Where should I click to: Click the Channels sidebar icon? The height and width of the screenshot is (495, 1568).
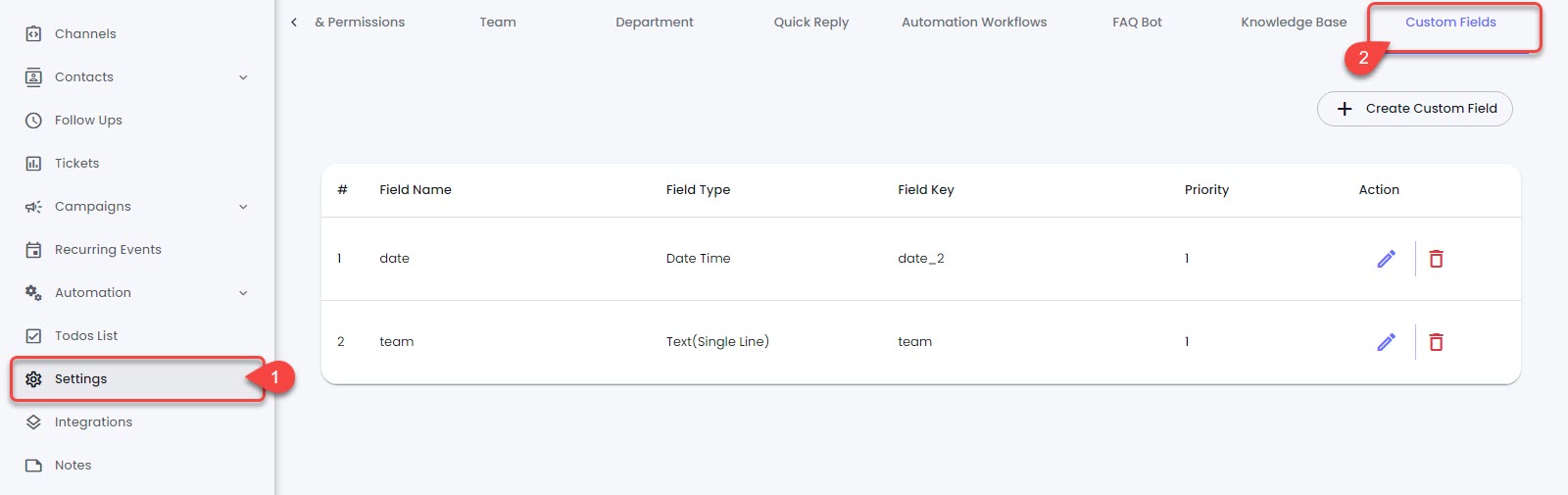(x=33, y=34)
